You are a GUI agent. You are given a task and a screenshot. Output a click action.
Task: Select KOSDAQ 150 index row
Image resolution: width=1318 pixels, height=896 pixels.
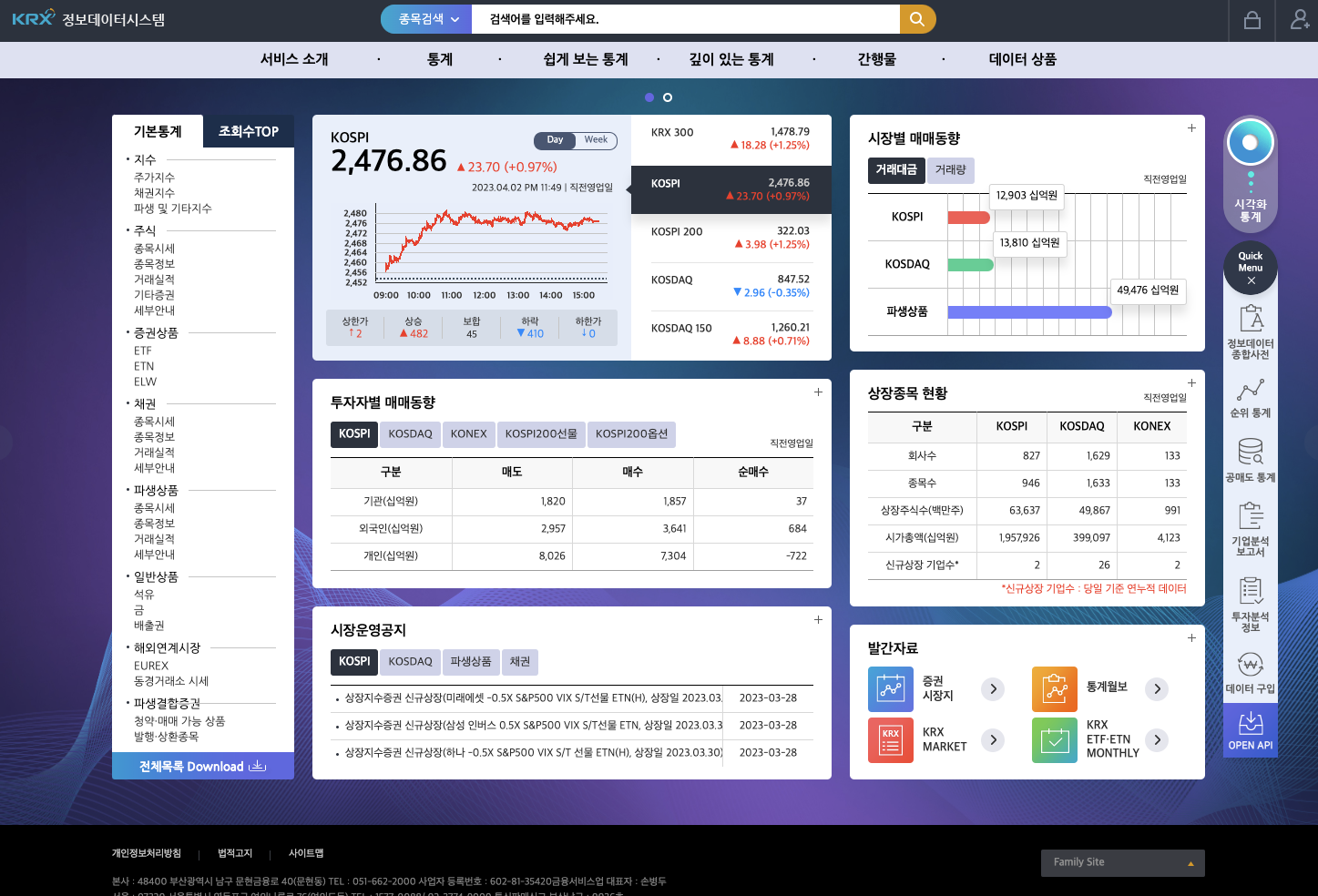coord(731,334)
